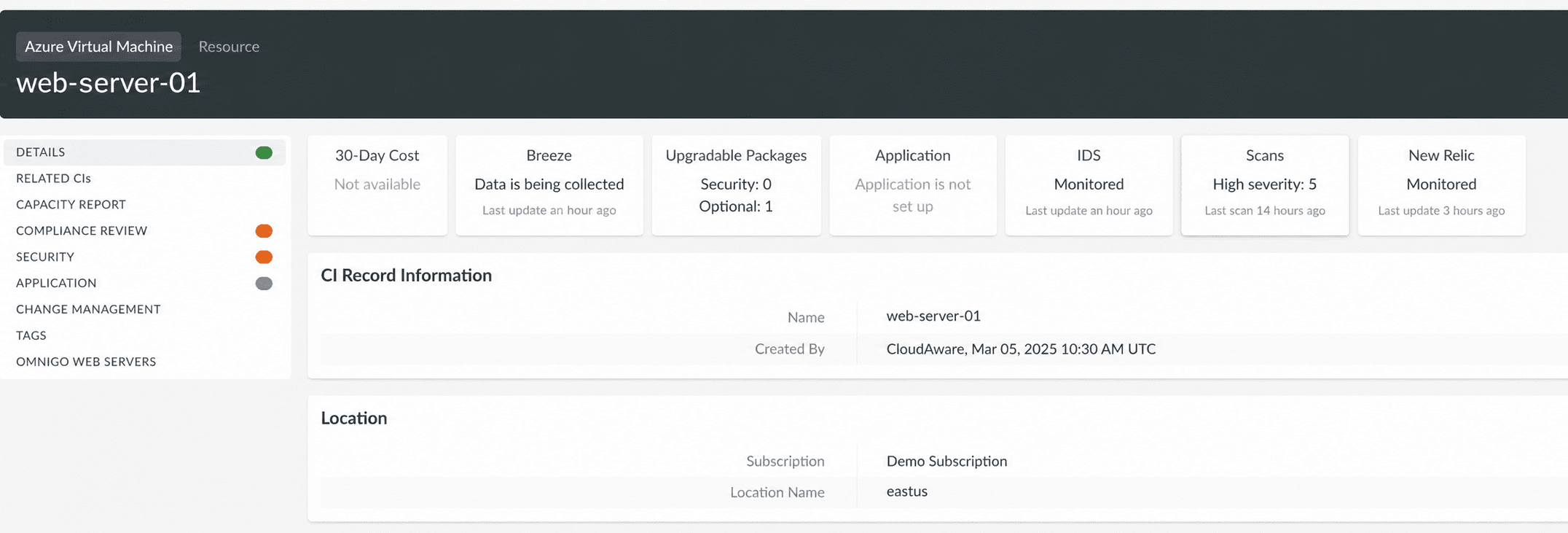This screenshot has height=533, width=1568.
Task: Click the Subscription field label
Action: pyautogui.click(x=785, y=462)
